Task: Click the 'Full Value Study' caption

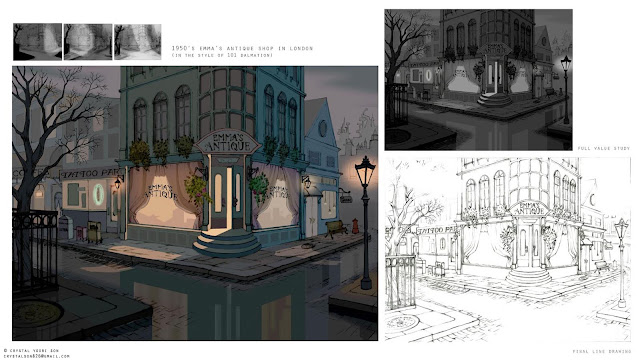Action: 604,148
